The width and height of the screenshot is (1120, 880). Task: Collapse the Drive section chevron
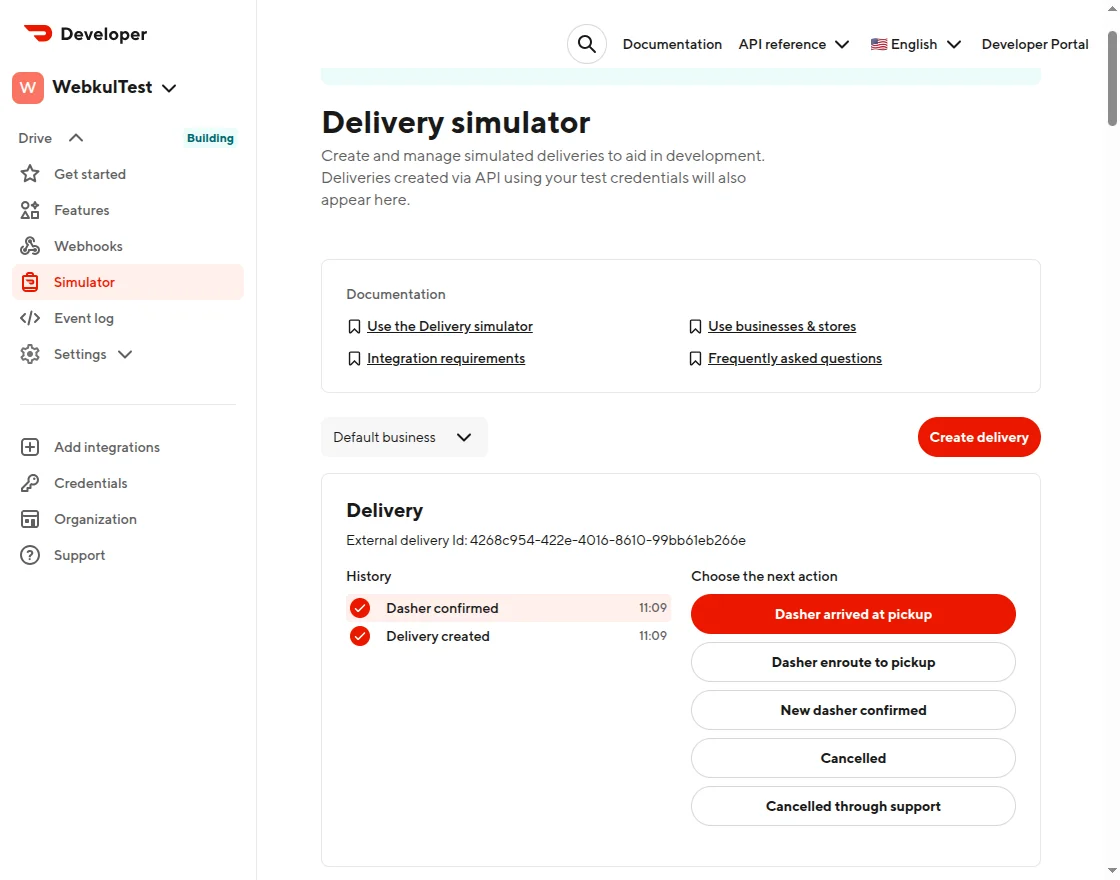tap(76, 138)
